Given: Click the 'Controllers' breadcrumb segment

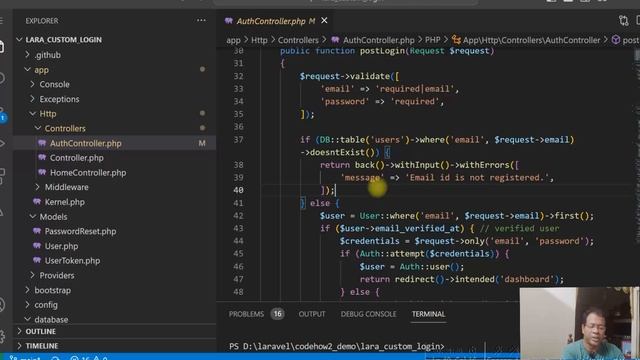Looking at the screenshot, I should click(298, 40).
